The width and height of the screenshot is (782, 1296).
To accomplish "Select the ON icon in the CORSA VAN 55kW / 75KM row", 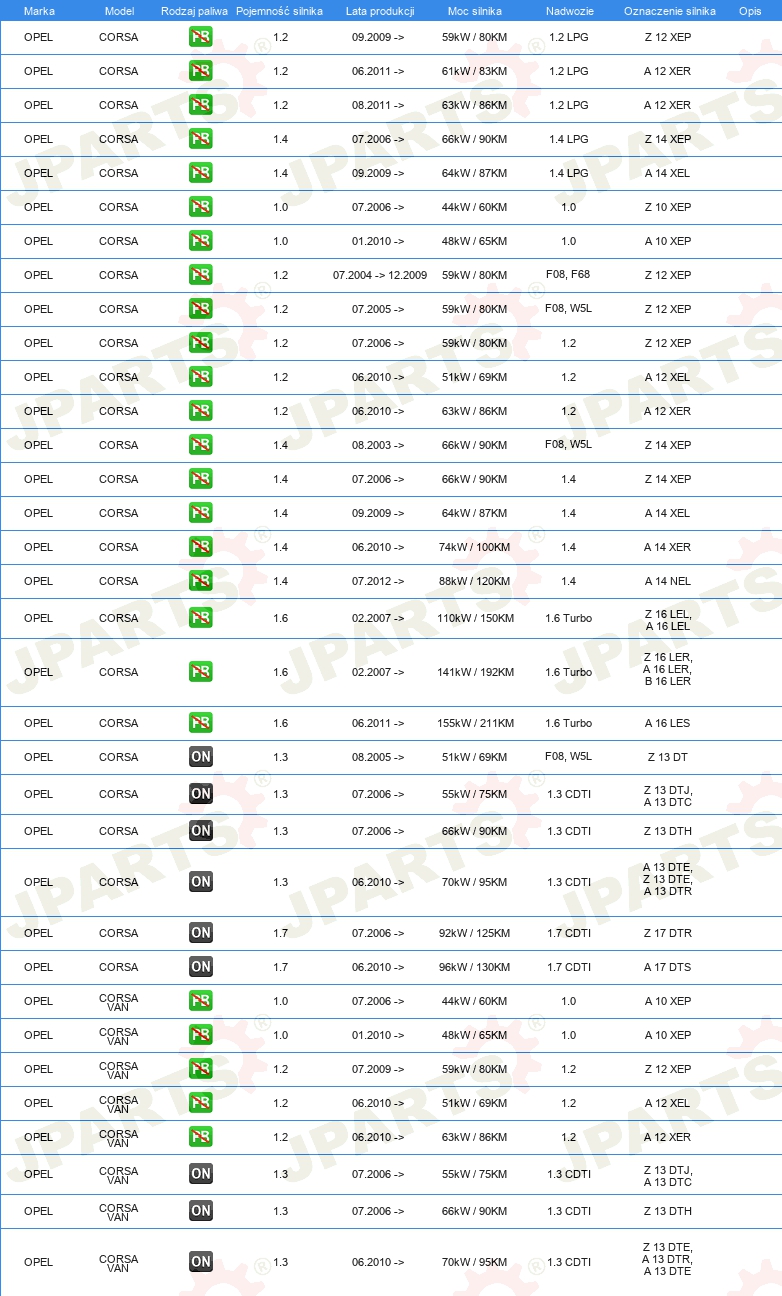I will [201, 1174].
